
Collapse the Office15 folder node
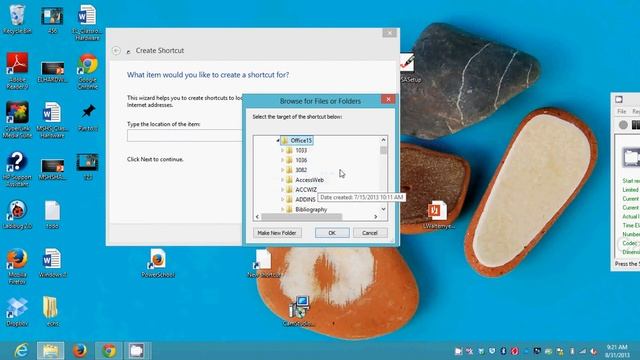pyautogui.click(x=278, y=140)
